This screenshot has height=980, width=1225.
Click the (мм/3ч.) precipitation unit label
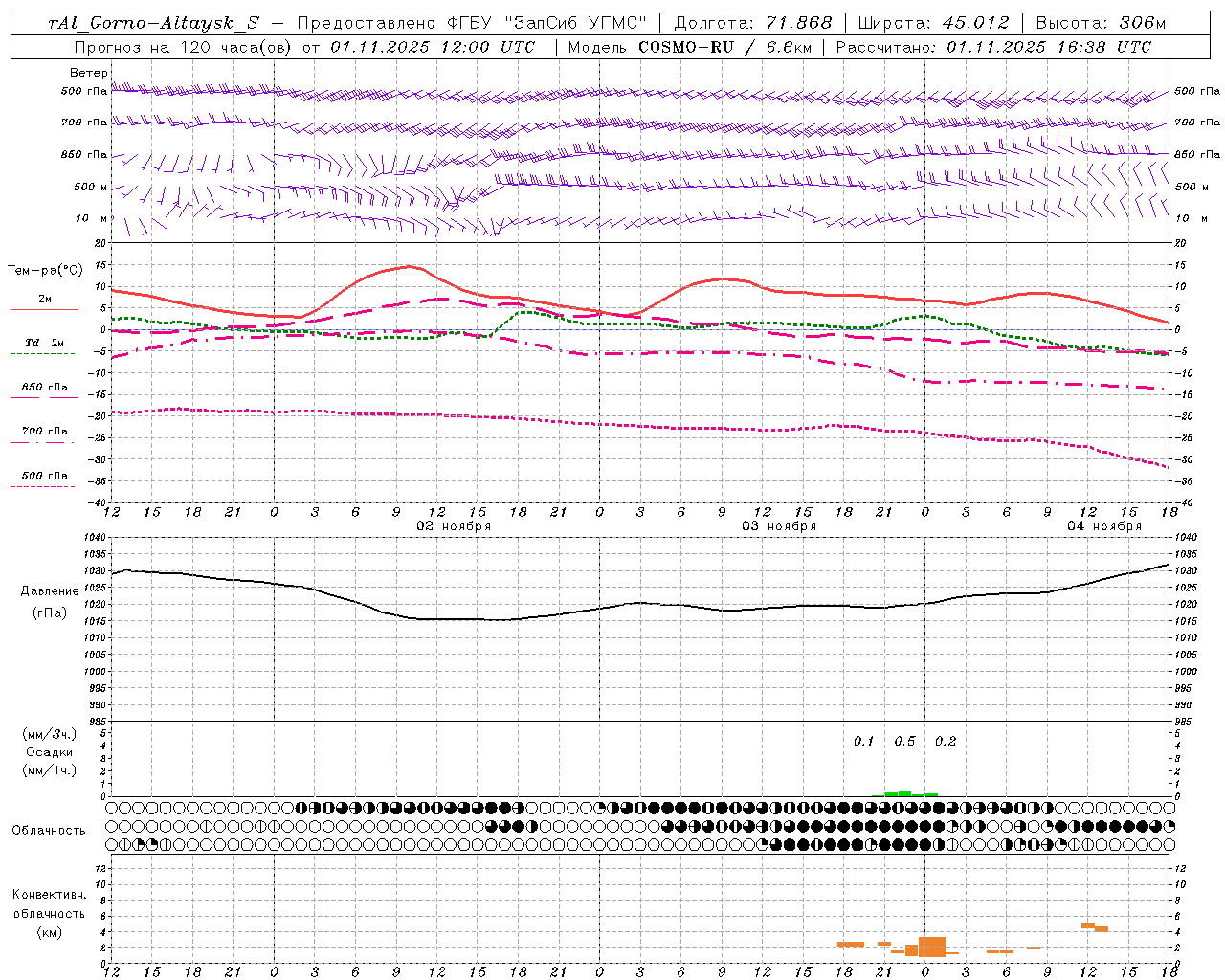[50, 735]
